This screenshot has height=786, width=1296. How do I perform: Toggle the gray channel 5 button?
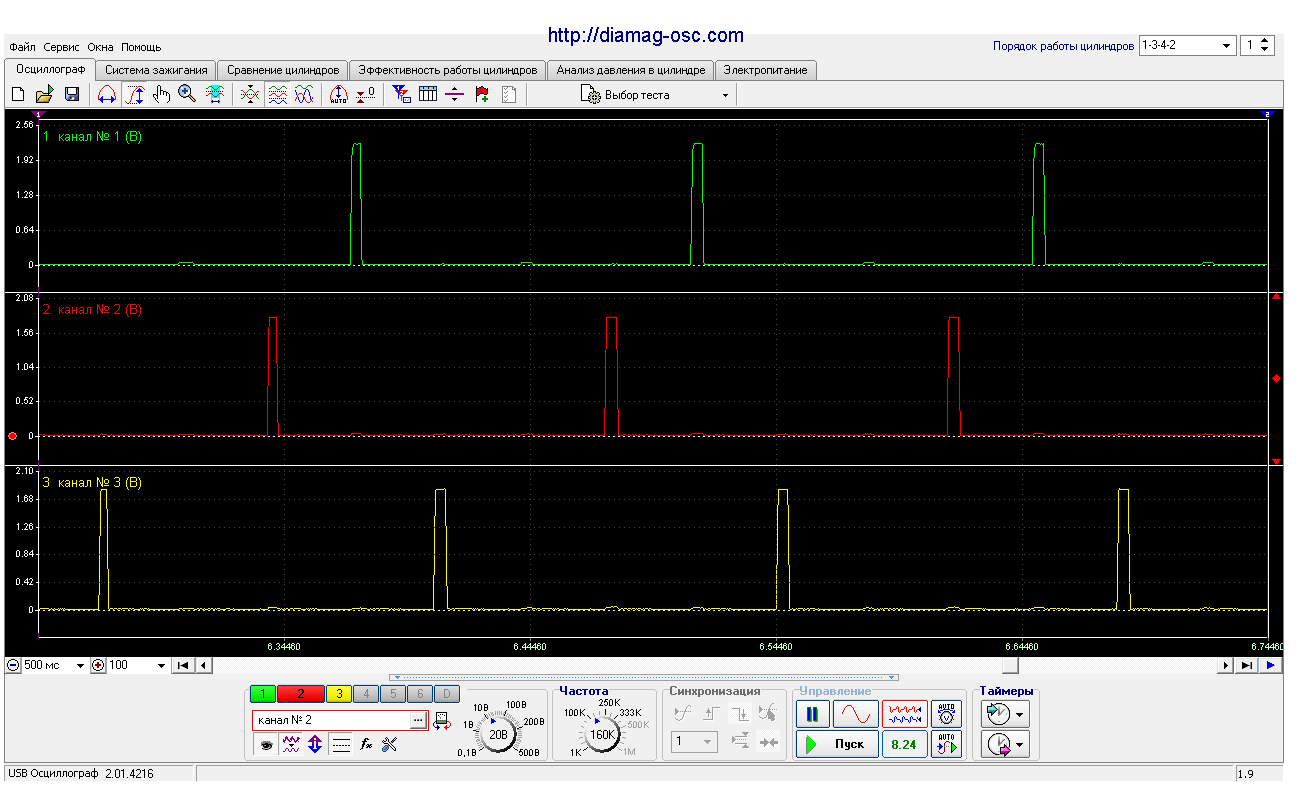pos(393,694)
